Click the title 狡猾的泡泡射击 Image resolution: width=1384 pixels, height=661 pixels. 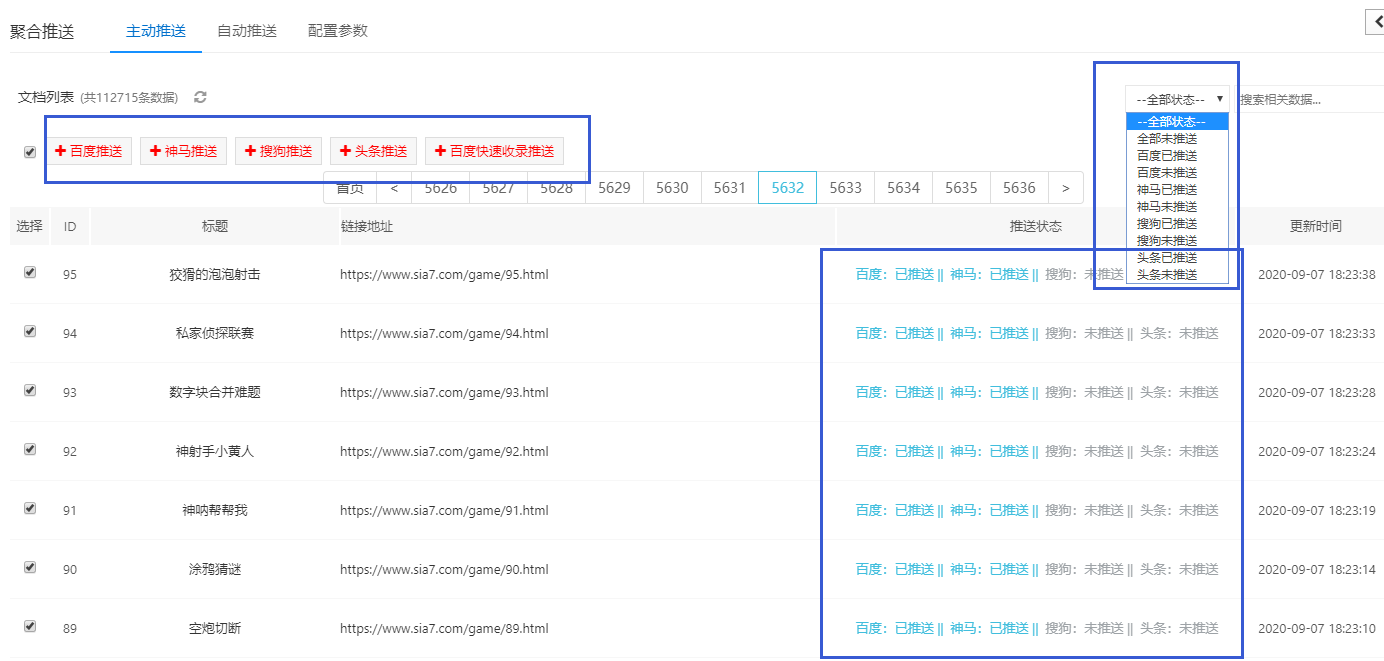point(215,274)
